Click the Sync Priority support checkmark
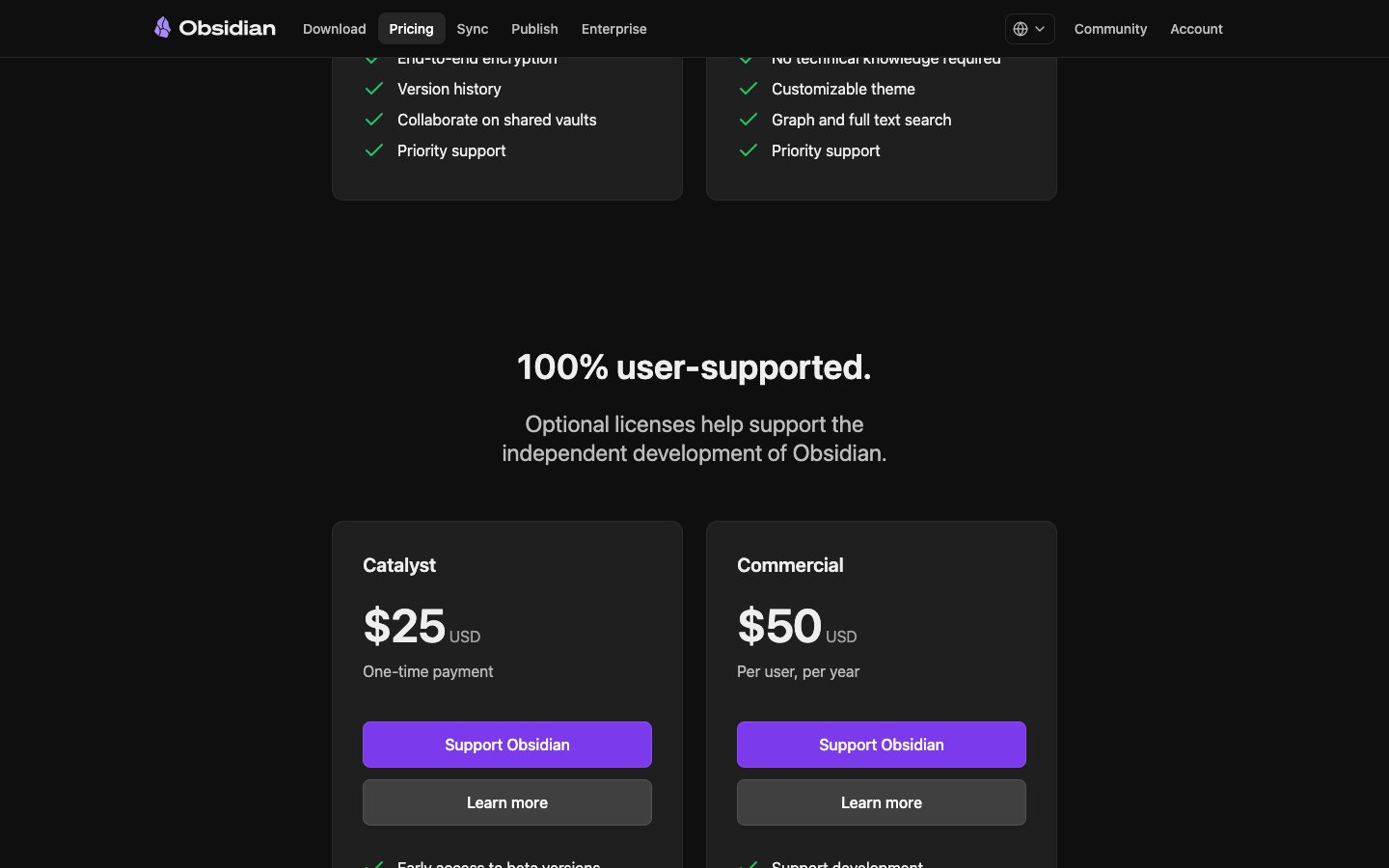This screenshot has width=1389, height=868. tap(374, 150)
